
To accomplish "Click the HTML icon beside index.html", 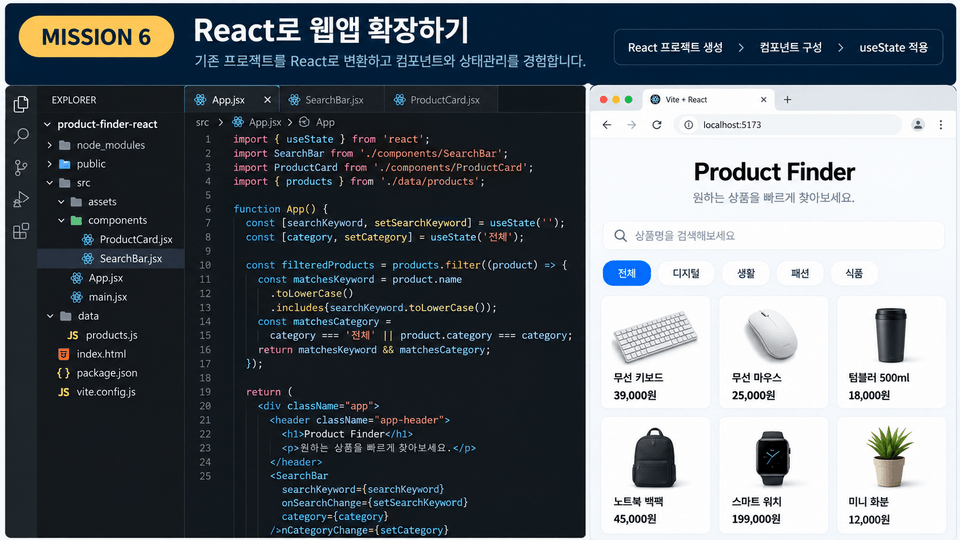I will [x=63, y=354].
